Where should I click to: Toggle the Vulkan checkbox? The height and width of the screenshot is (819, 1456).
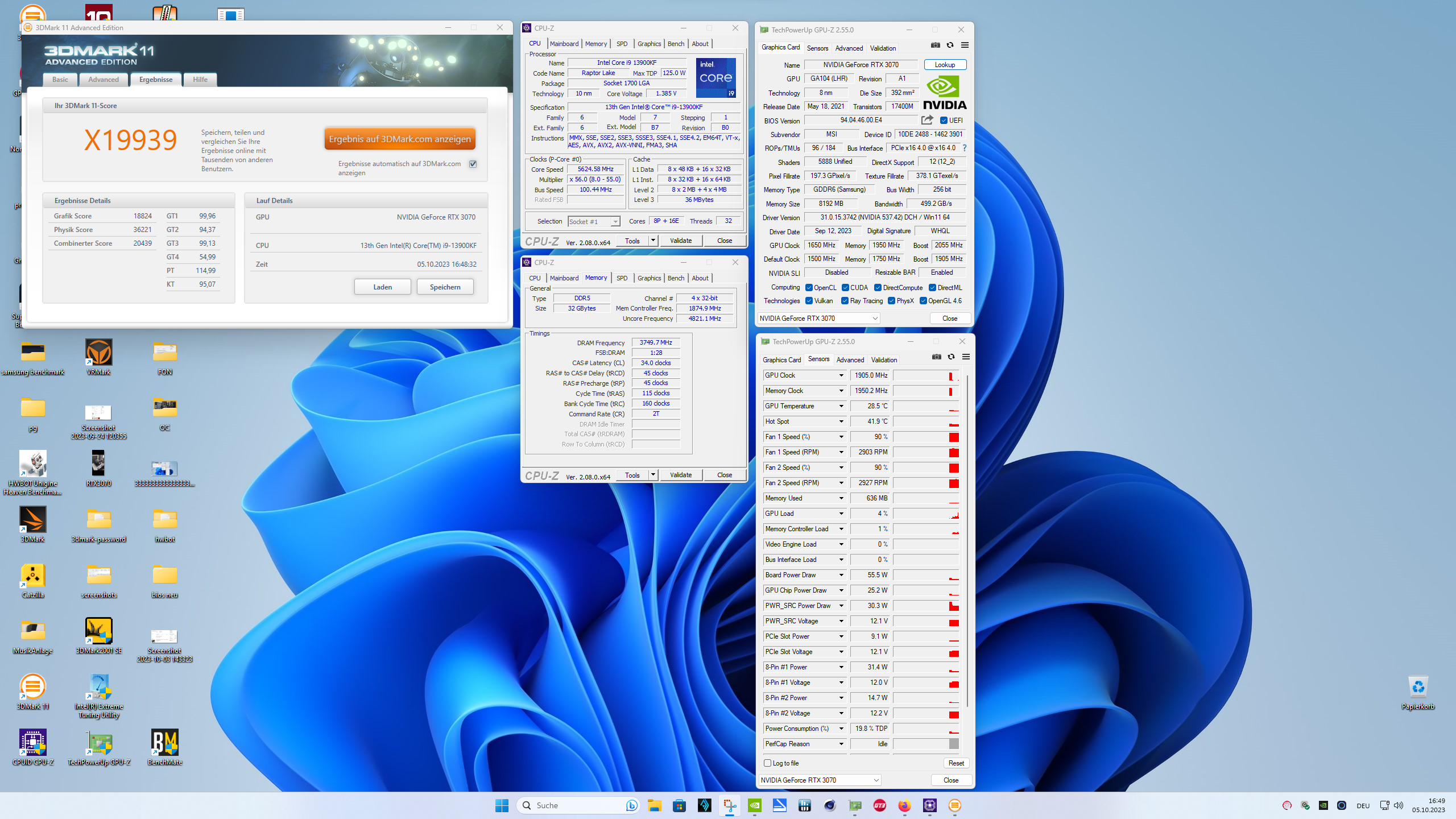coord(809,301)
